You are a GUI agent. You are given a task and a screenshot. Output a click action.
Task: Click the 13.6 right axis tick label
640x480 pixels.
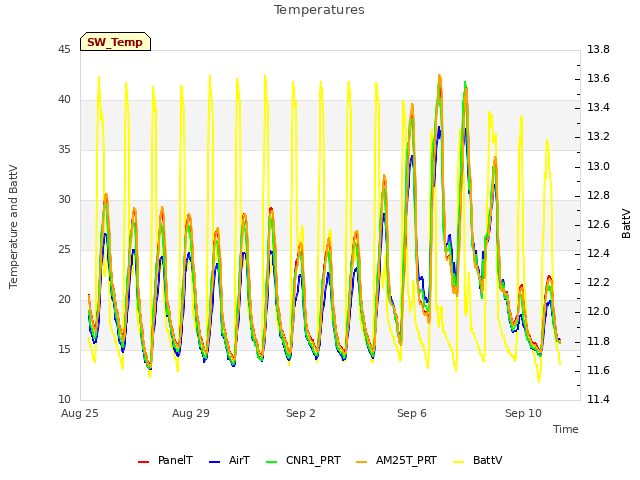598,79
